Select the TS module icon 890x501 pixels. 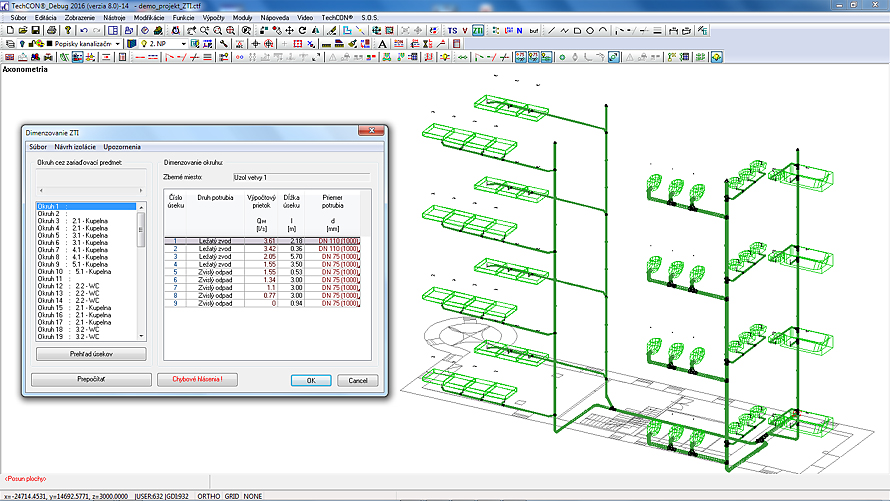click(452, 31)
